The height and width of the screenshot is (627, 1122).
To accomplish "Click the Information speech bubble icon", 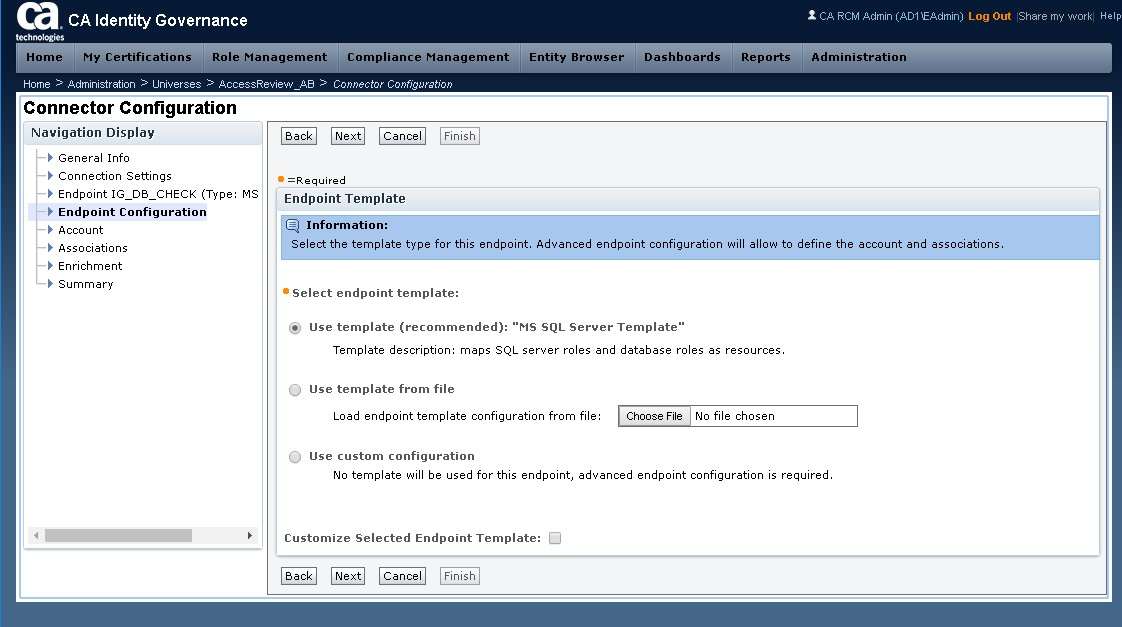I will (293, 225).
